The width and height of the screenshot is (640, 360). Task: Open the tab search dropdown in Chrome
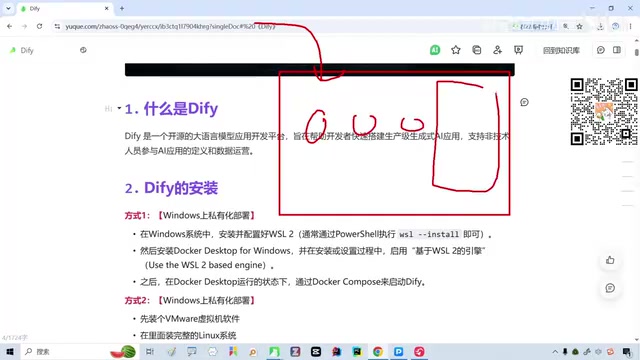[x=8, y=8]
